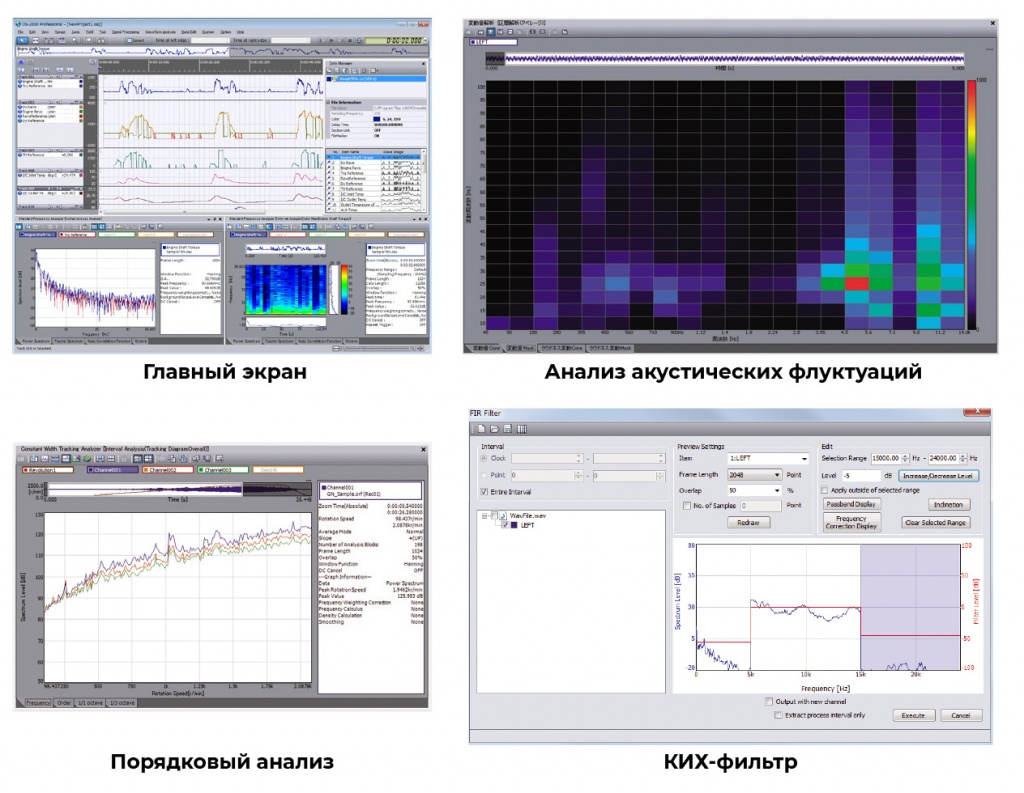Check Output with new channel option
Image resolution: width=1024 pixels, height=793 pixels.
(x=768, y=701)
